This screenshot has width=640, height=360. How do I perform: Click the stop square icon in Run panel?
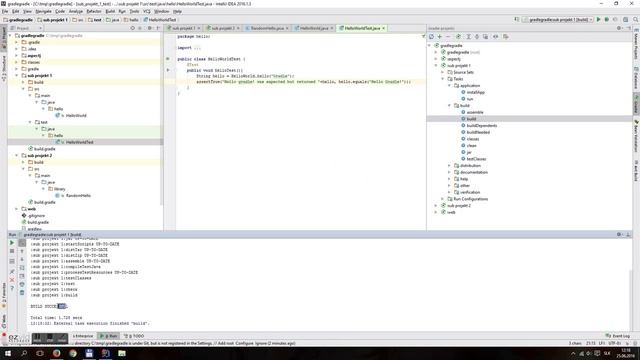tap(12, 251)
